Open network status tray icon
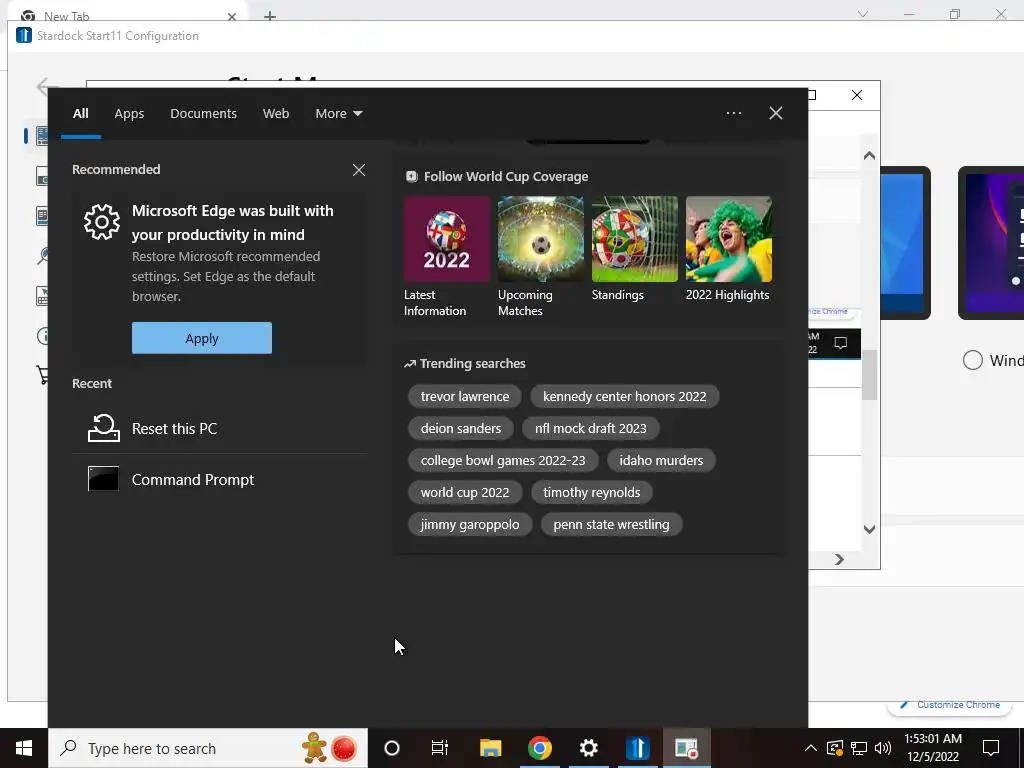 click(x=859, y=748)
